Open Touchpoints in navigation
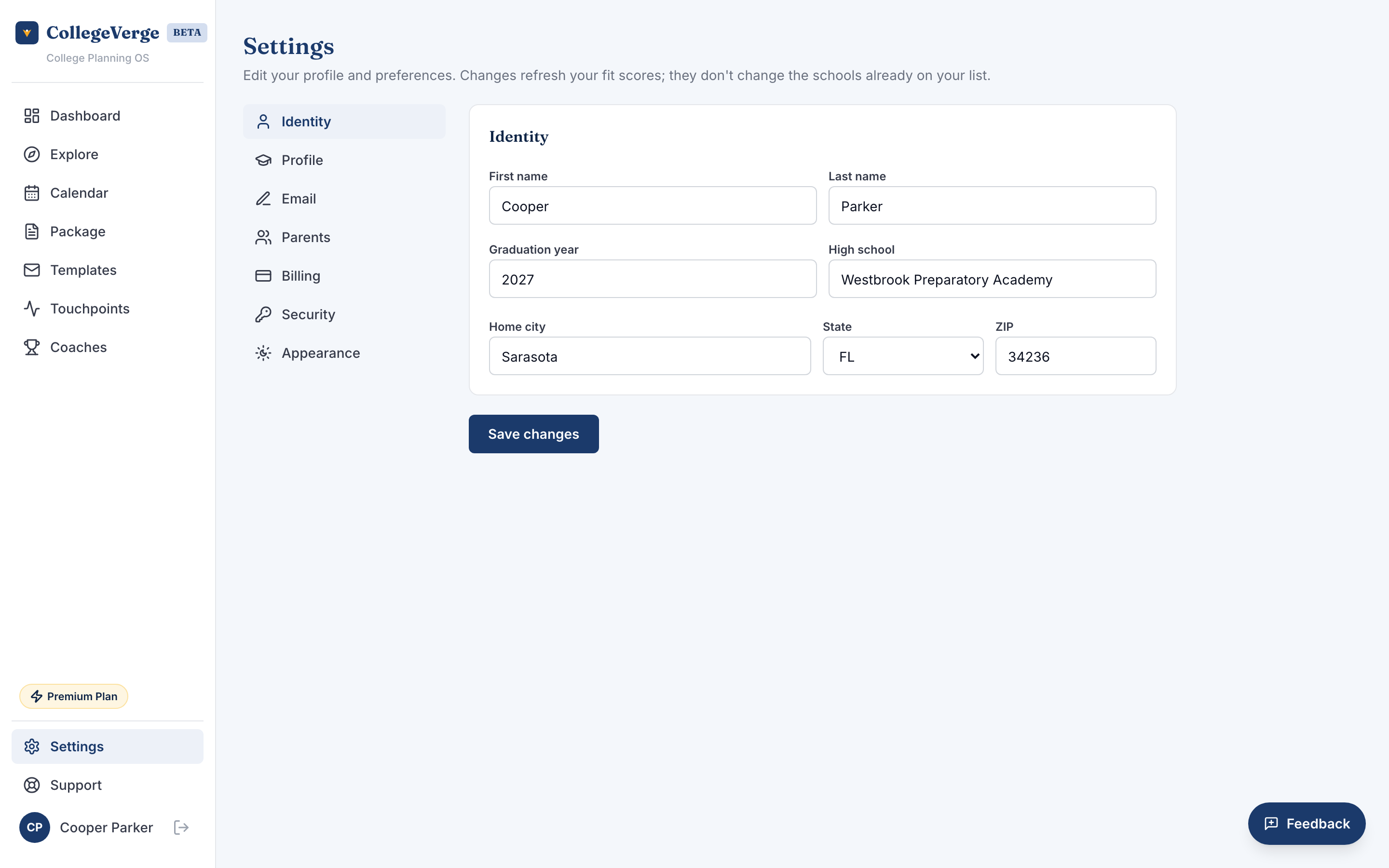The image size is (1389, 868). tap(108, 309)
